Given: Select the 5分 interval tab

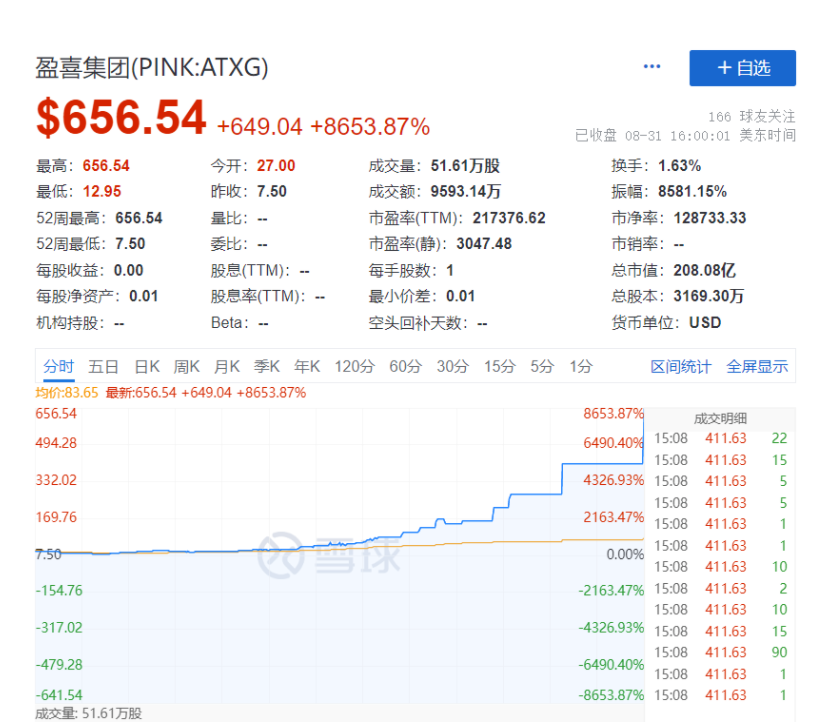Looking at the screenshot, I should 542,366.
